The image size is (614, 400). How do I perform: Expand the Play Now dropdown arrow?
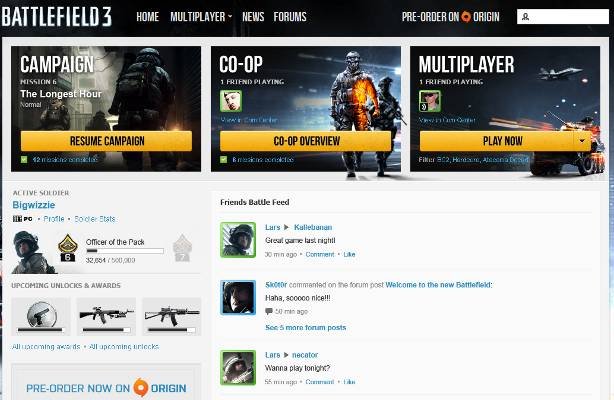coord(582,141)
